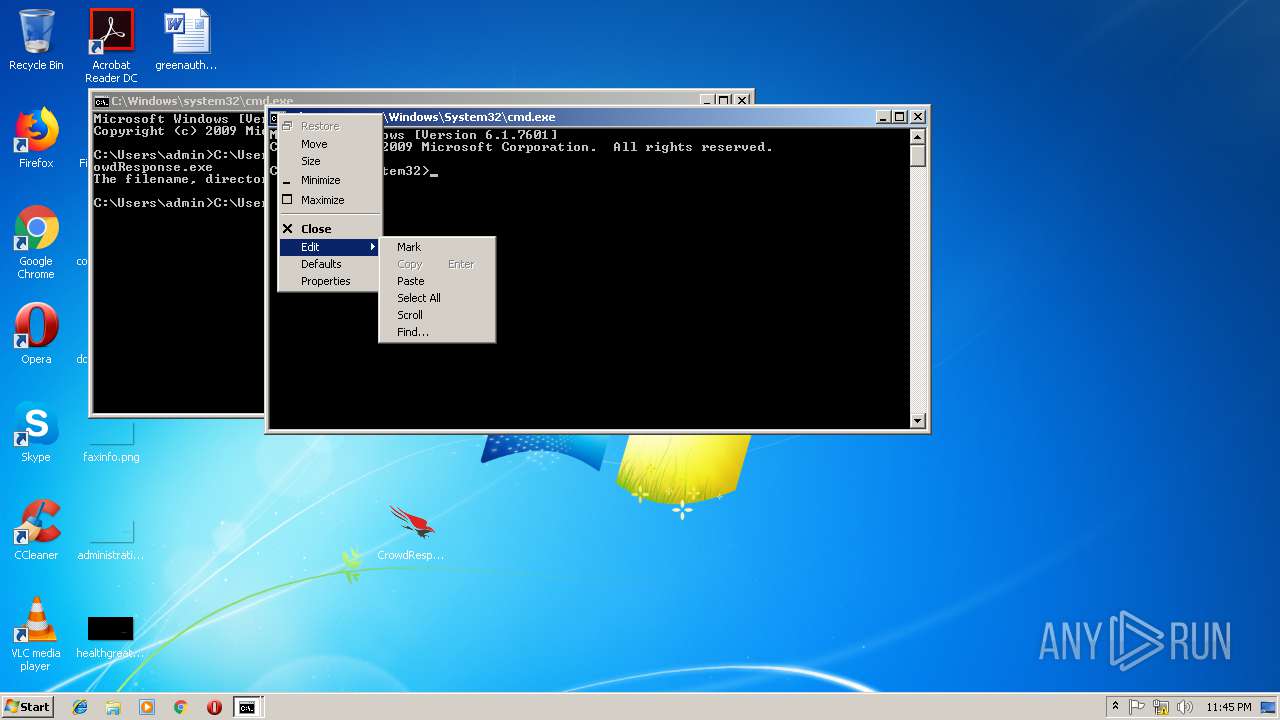
Task: Open the media player taskbar icon
Action: pyautogui.click(x=147, y=707)
